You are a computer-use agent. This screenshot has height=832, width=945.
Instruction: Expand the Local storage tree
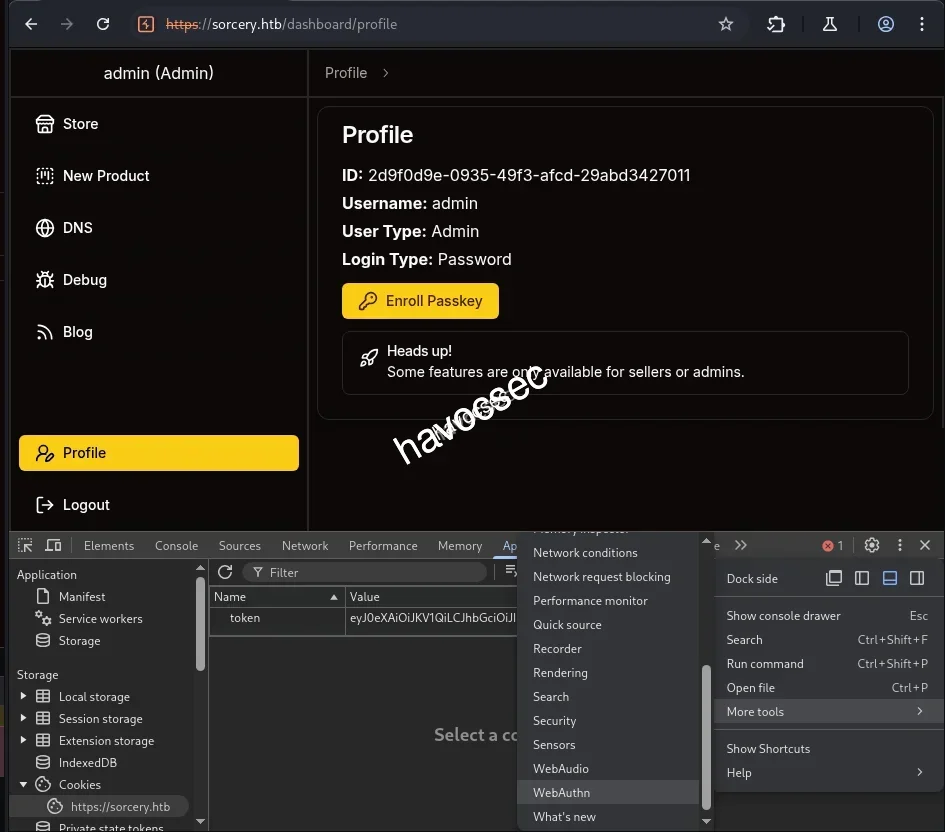(24, 696)
